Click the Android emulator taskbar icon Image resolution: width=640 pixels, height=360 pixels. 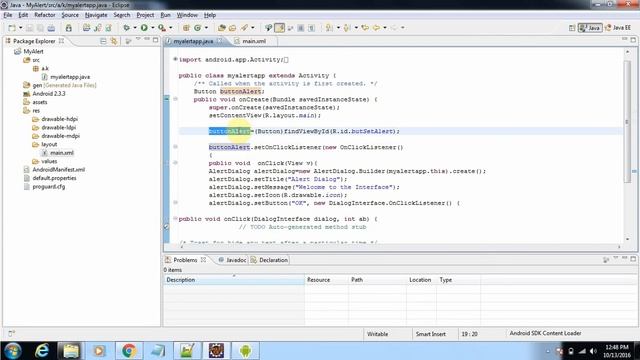tap(245, 351)
